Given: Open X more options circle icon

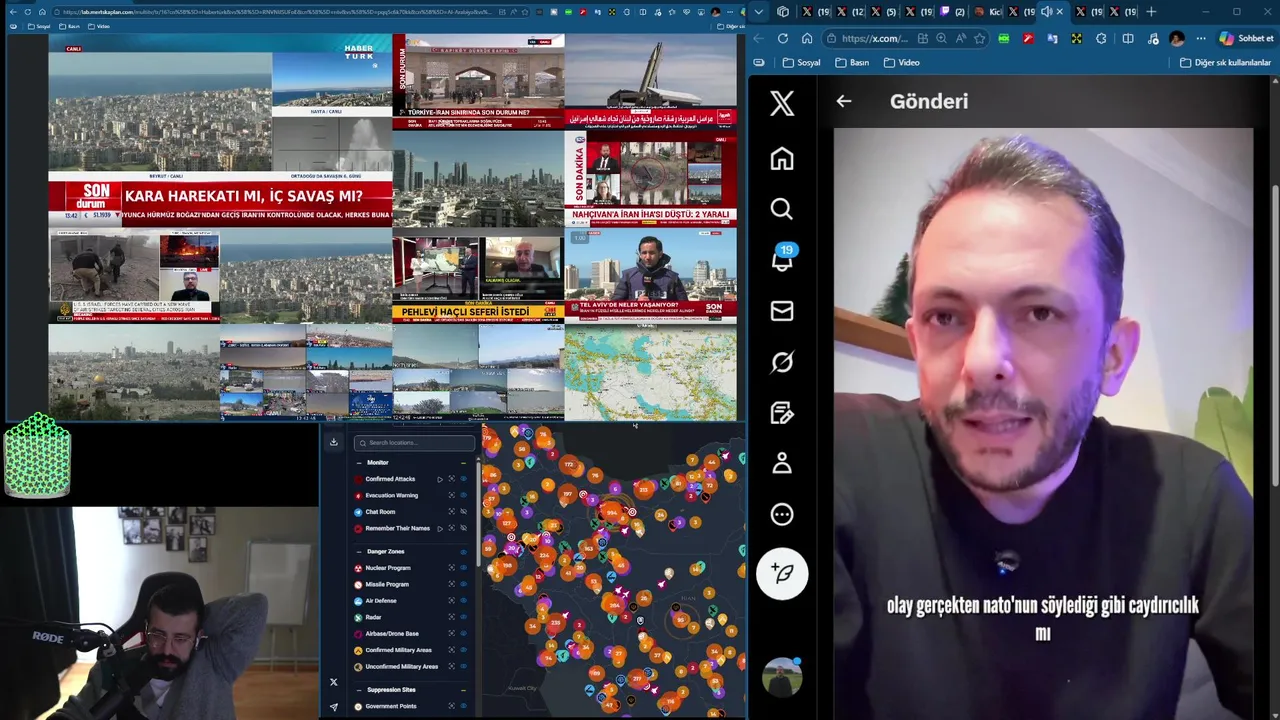Looking at the screenshot, I should (782, 514).
